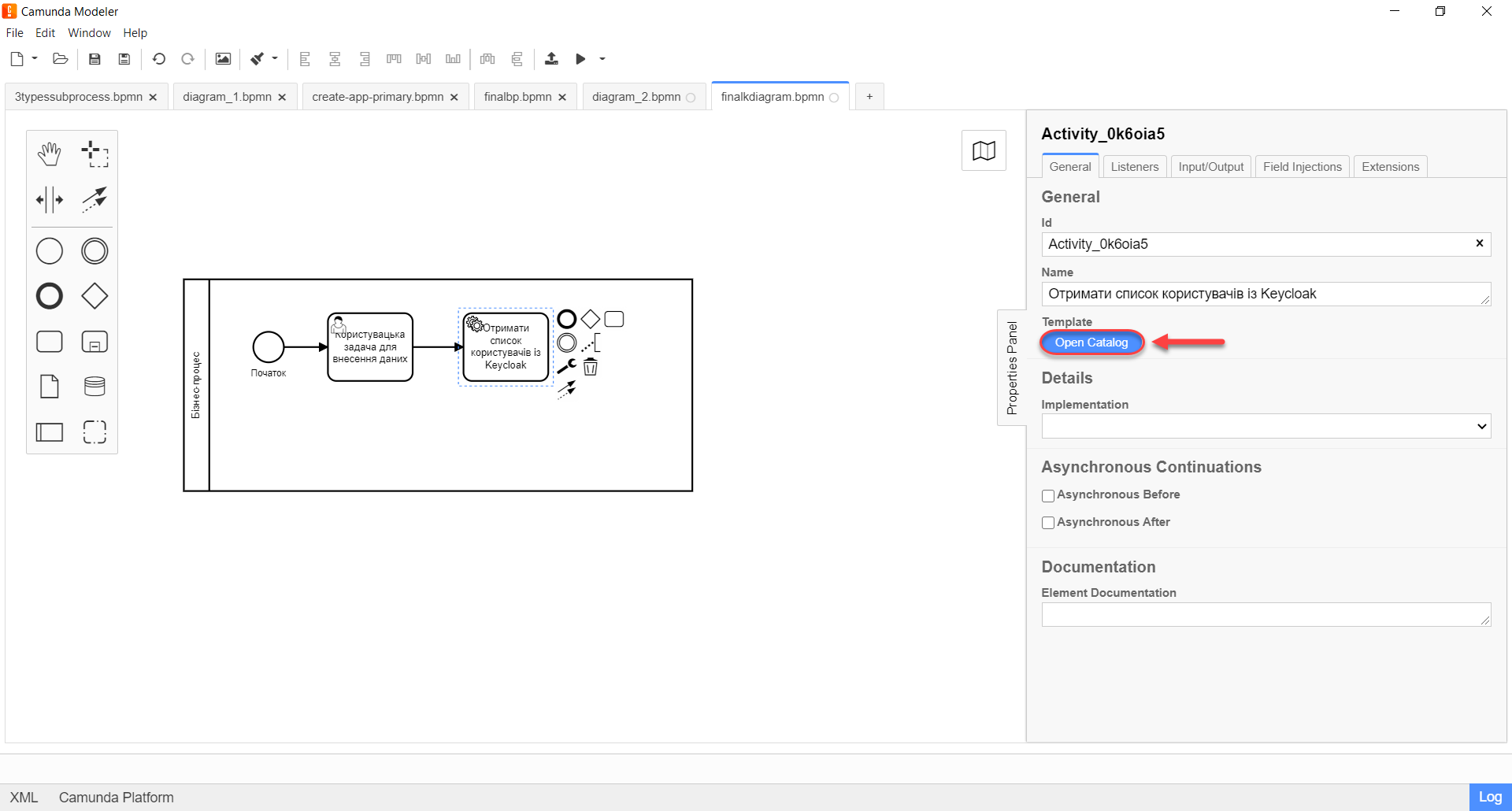The height and width of the screenshot is (811, 1512).
Task: Open the Help menu
Action: [x=135, y=33]
